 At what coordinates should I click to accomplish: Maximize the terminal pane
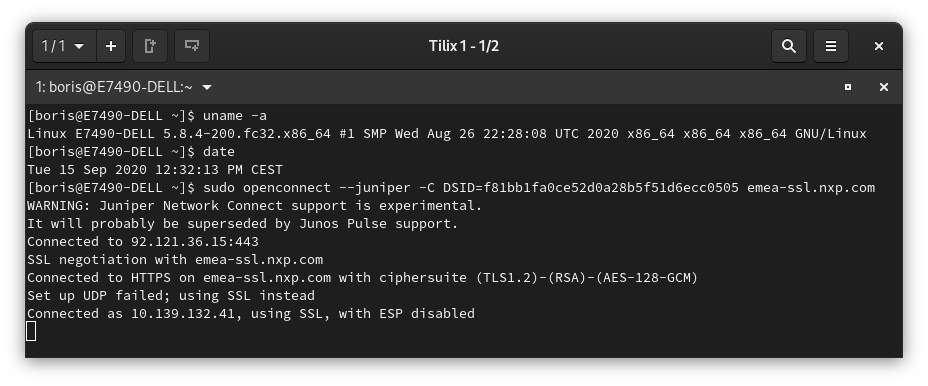[848, 87]
